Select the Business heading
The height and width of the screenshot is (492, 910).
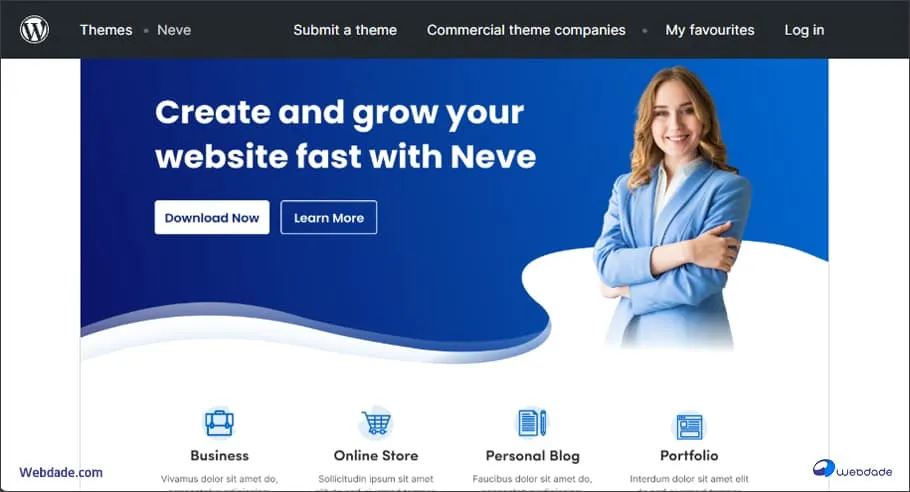(x=219, y=456)
